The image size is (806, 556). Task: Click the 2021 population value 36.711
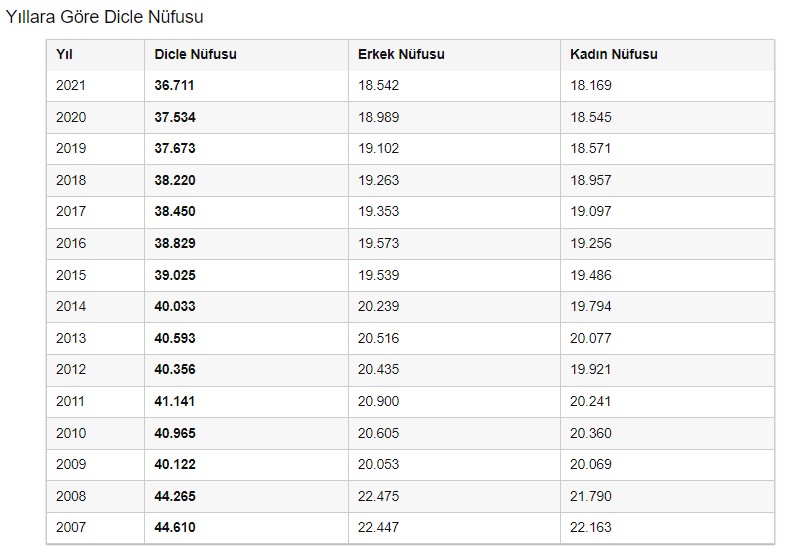175,86
